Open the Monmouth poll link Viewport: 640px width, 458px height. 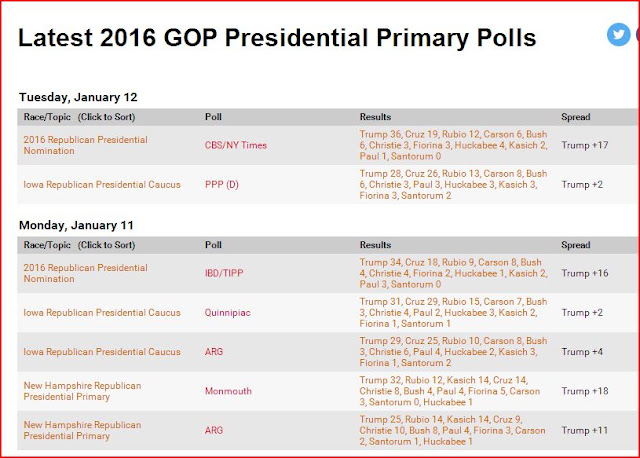click(228, 391)
